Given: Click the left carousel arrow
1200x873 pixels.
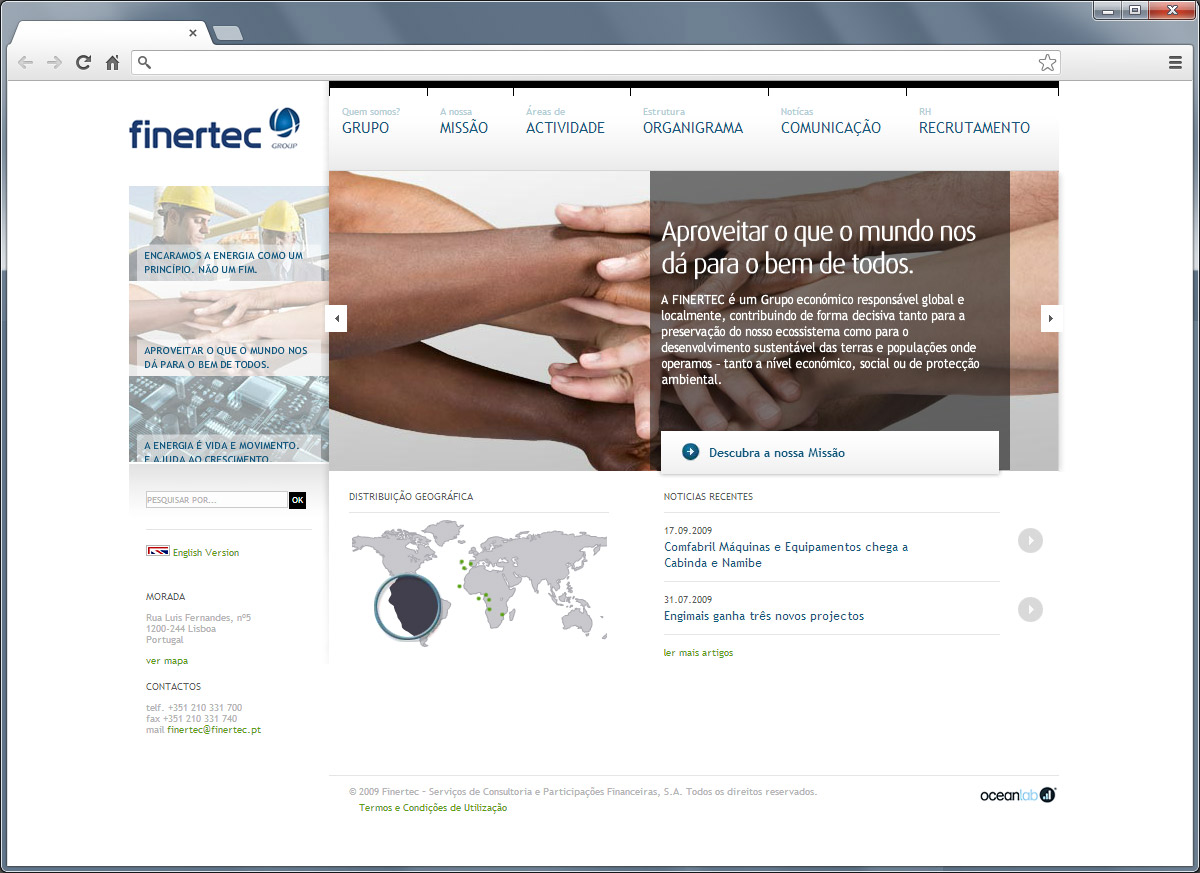Looking at the screenshot, I should (x=336, y=317).
